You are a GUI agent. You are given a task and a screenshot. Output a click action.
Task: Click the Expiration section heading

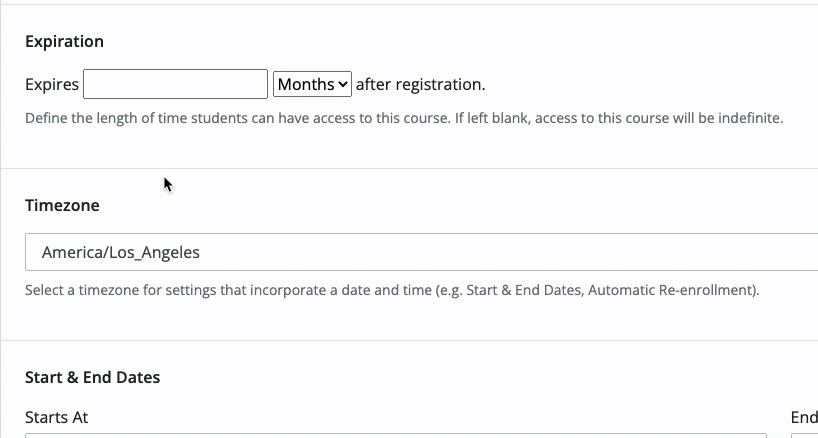64,41
